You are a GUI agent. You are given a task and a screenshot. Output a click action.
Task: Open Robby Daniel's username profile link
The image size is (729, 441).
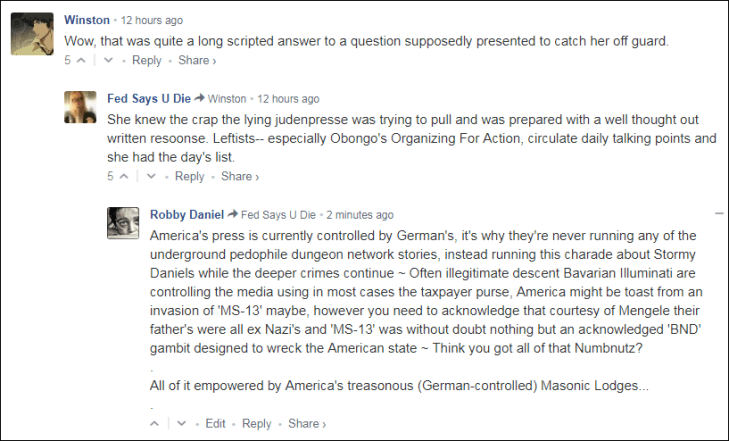coord(186,214)
